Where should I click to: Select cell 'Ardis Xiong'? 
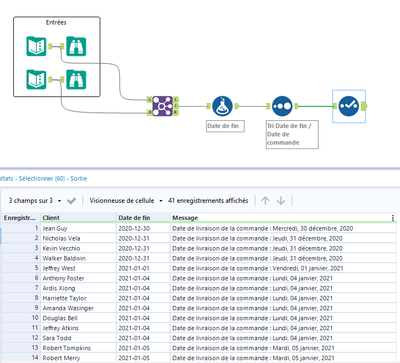point(78,288)
